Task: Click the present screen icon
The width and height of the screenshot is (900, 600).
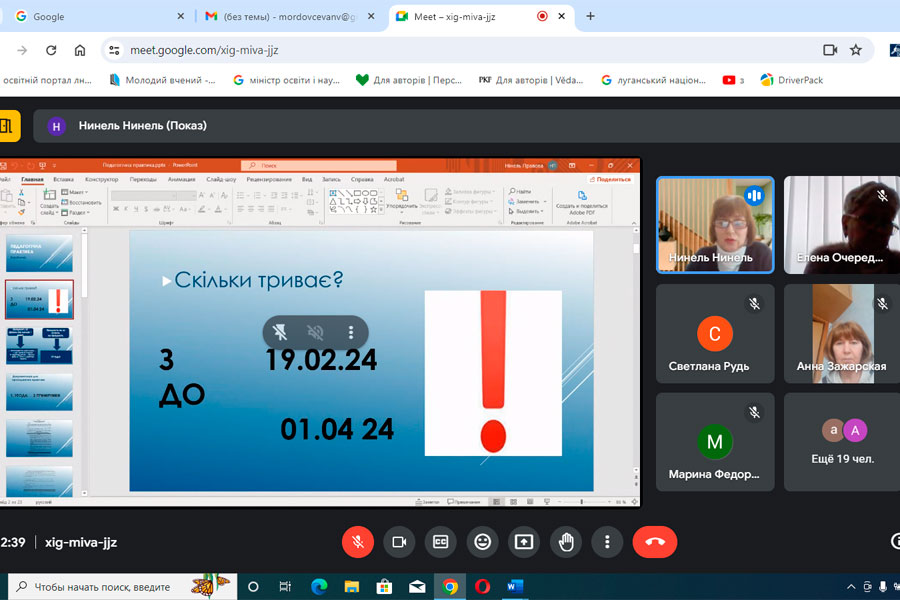Action: 524,542
